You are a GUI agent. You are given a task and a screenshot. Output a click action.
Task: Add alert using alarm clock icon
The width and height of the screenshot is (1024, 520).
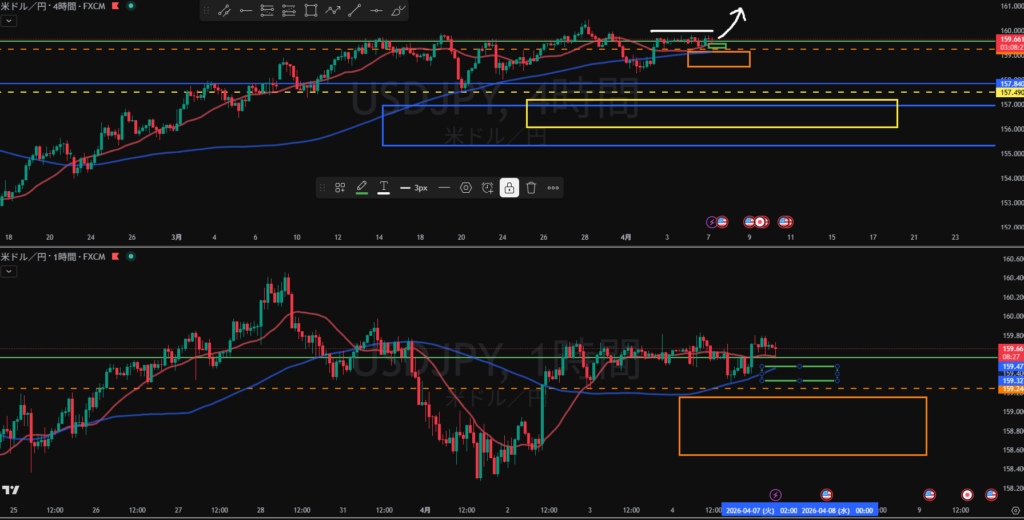click(x=487, y=187)
